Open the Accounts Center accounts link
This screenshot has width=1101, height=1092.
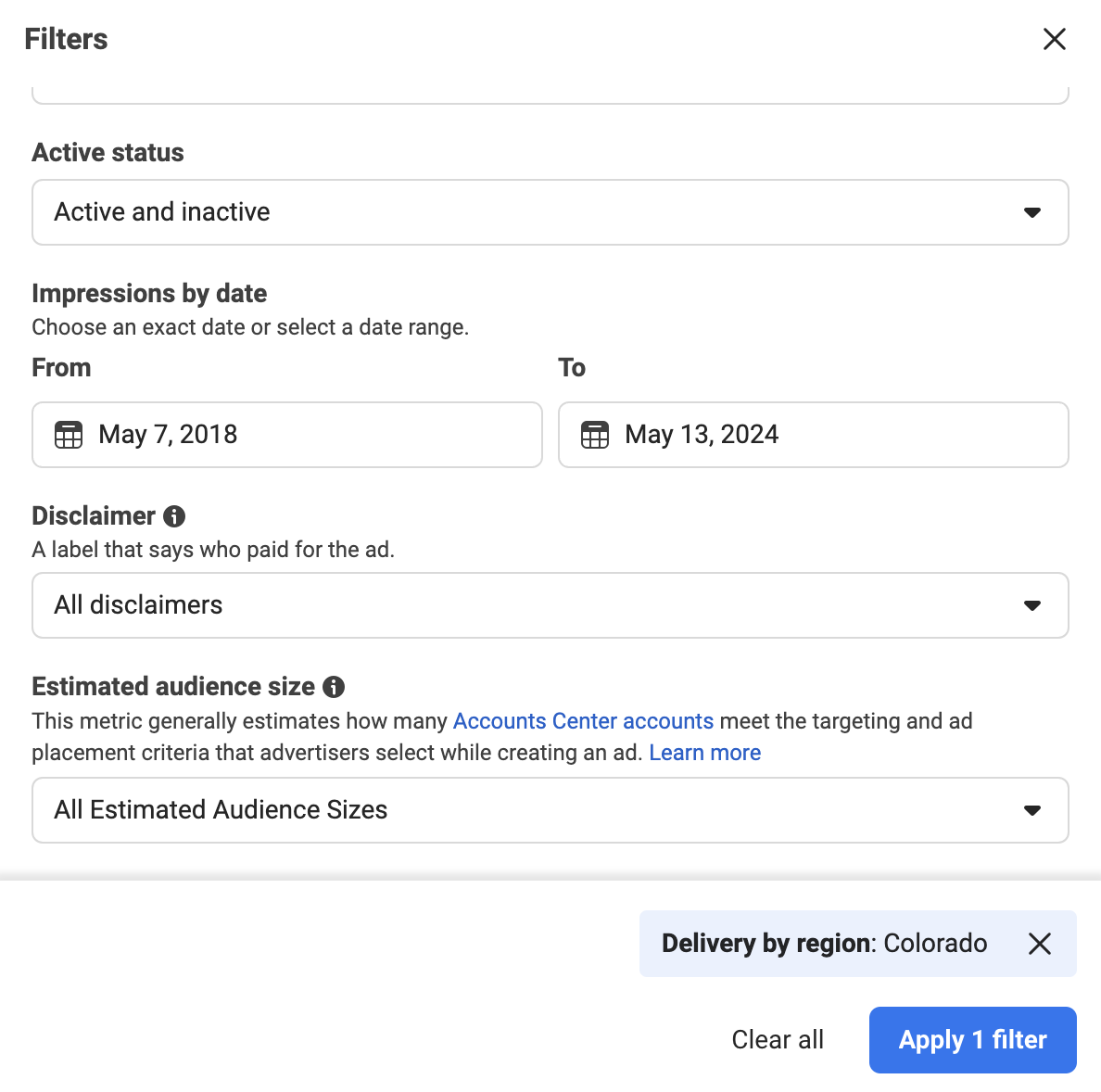(x=583, y=721)
